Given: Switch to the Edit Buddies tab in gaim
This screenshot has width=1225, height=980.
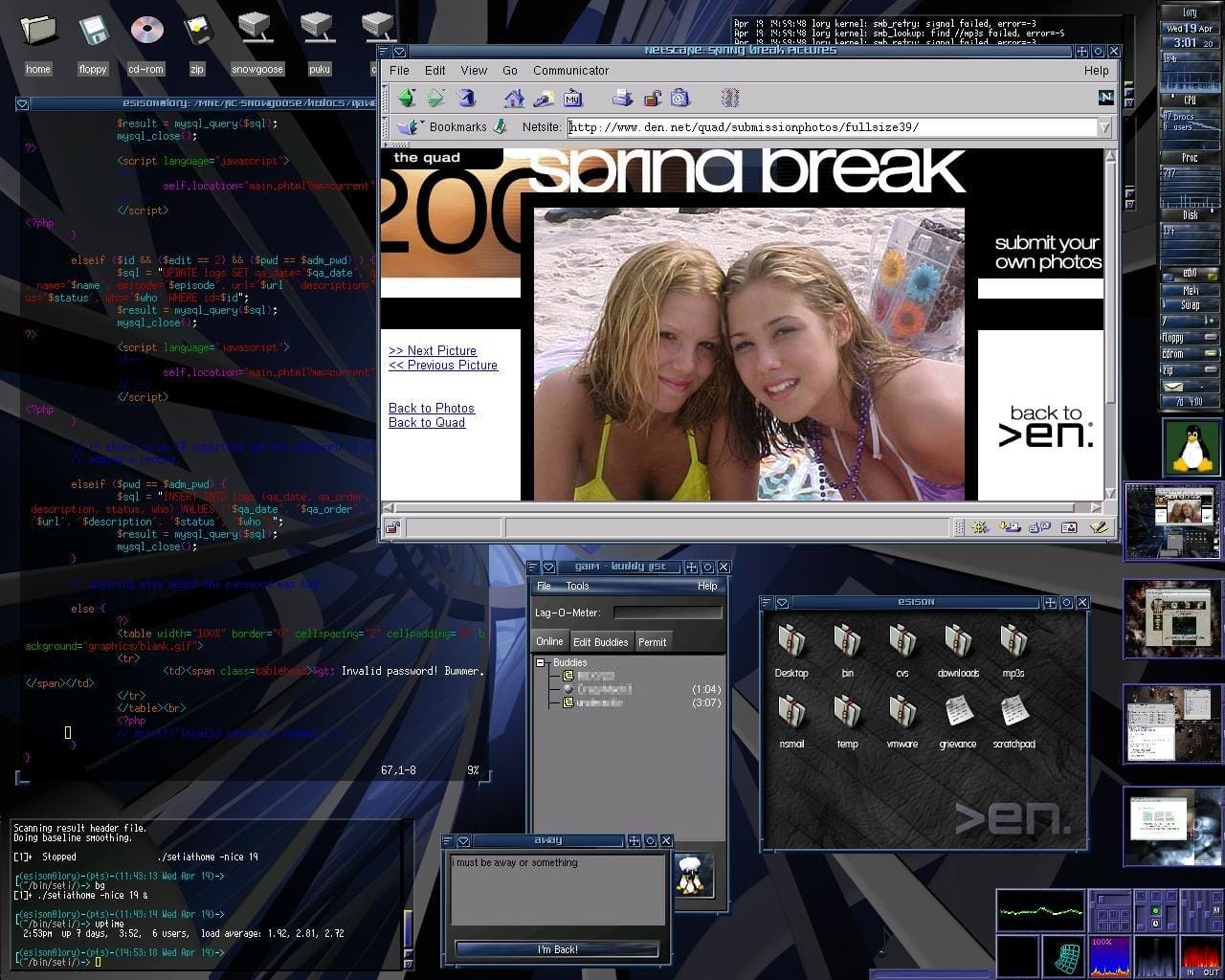Looking at the screenshot, I should (601, 641).
